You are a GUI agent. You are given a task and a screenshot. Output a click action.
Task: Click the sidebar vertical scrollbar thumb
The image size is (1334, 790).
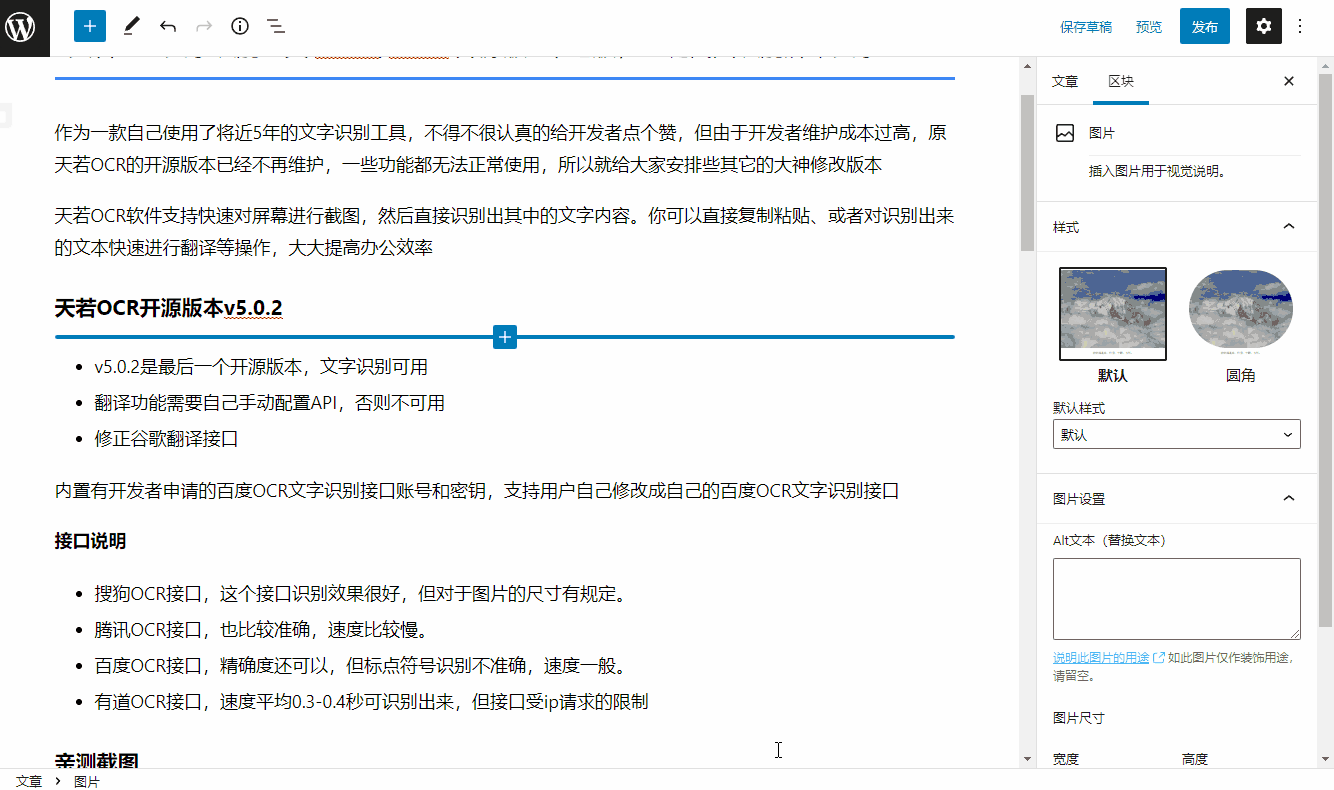coord(1325,350)
